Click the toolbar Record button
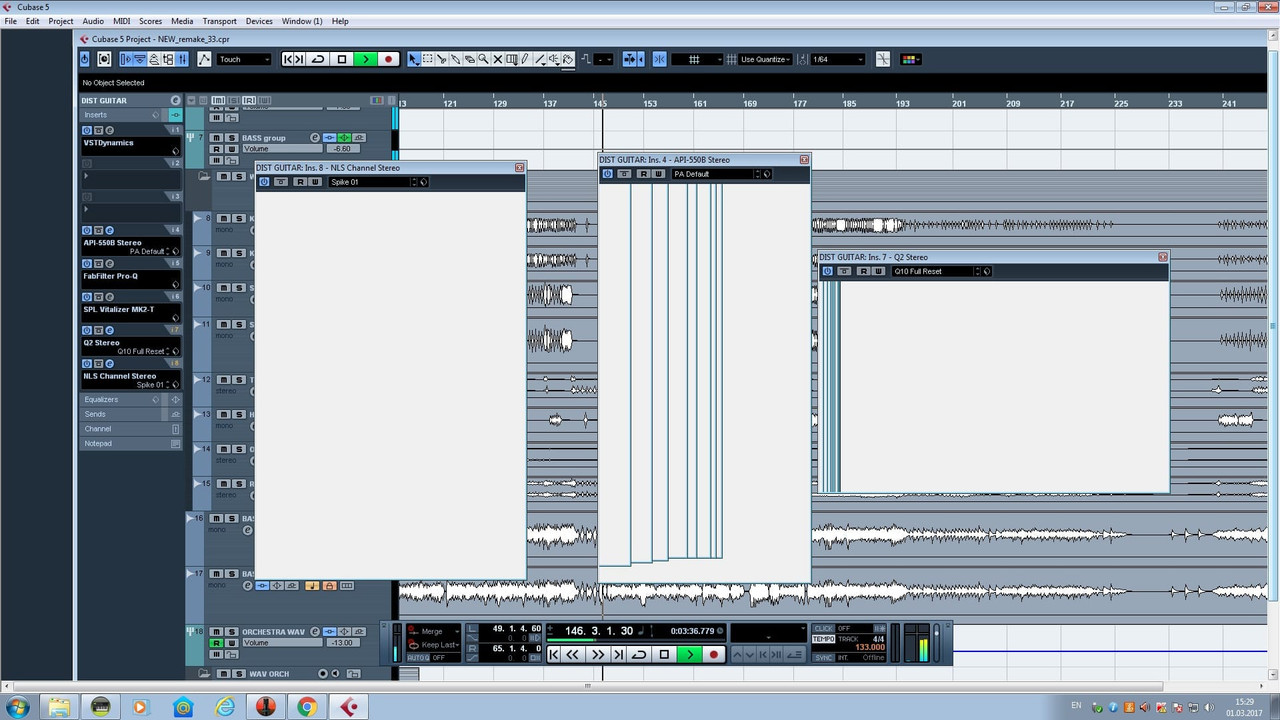1280x720 pixels. click(x=389, y=59)
